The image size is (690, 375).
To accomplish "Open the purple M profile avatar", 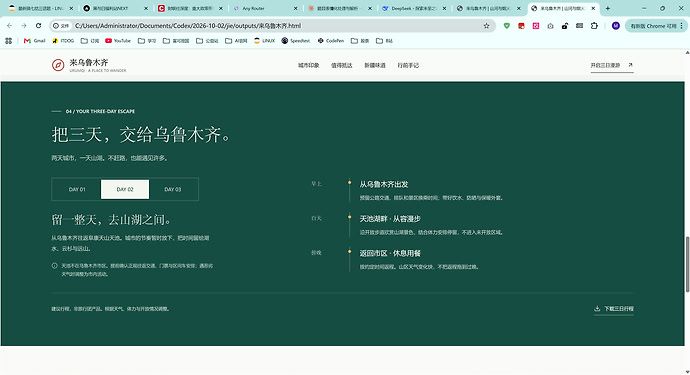I will (x=616, y=26).
